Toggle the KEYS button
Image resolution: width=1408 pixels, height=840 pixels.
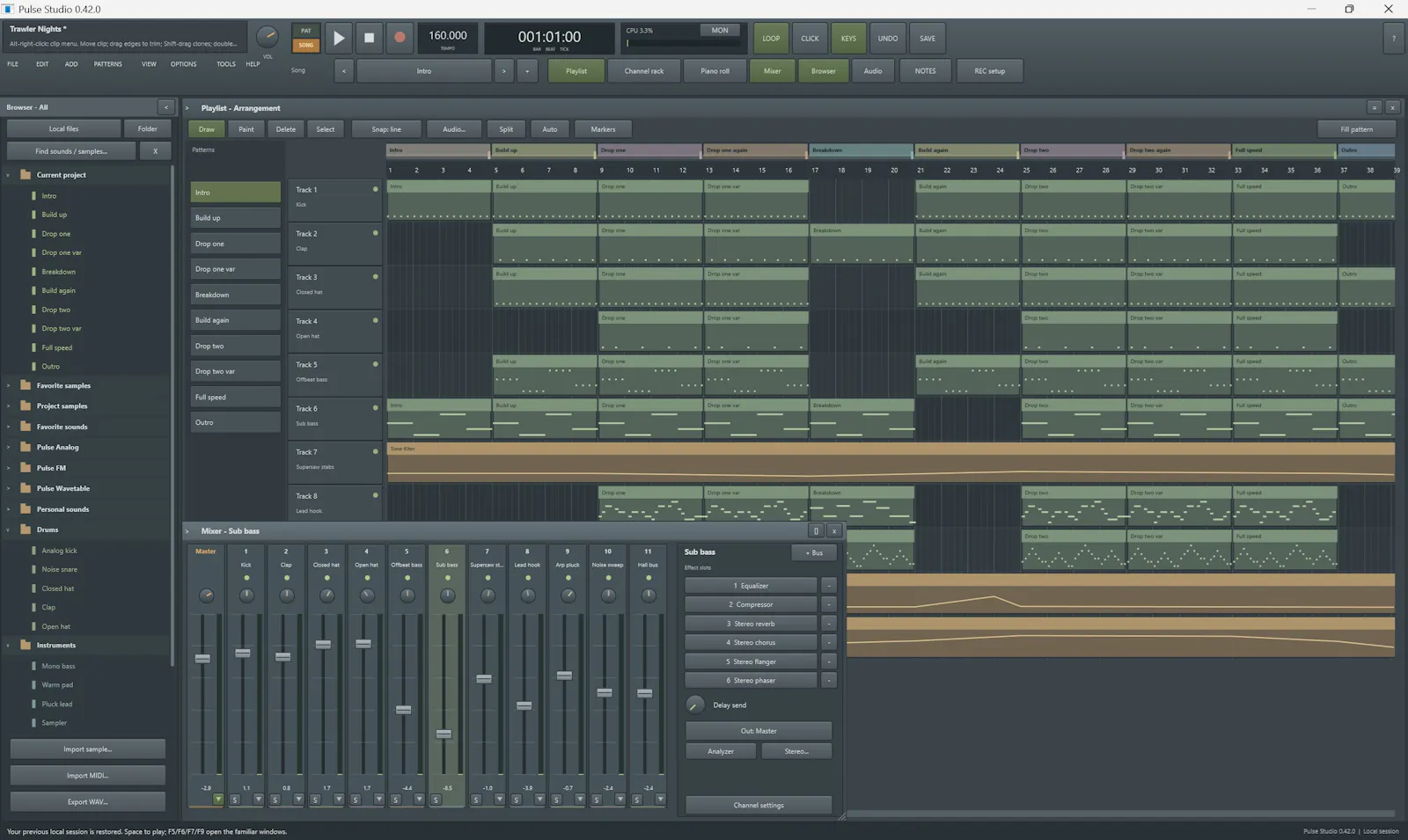[x=848, y=39]
